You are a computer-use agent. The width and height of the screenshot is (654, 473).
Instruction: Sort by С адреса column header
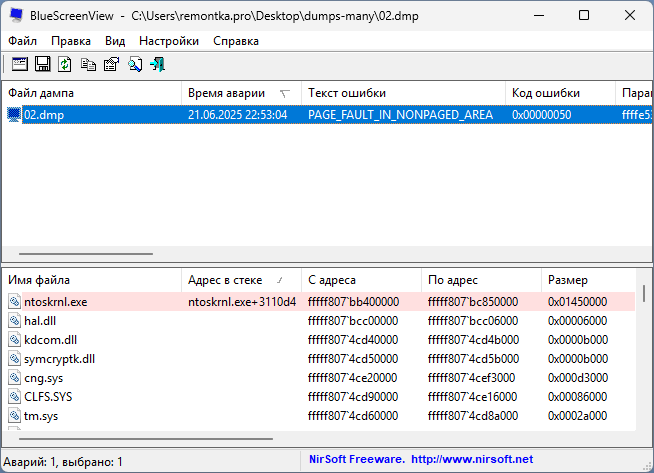(x=361, y=280)
